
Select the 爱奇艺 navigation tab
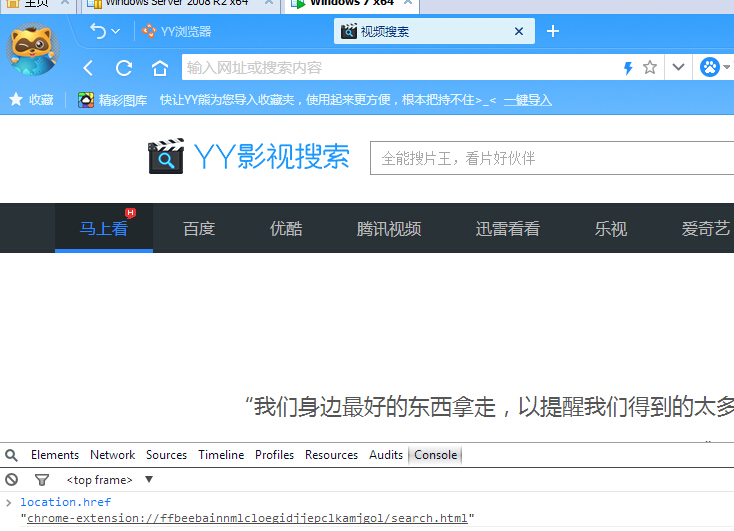coord(705,229)
